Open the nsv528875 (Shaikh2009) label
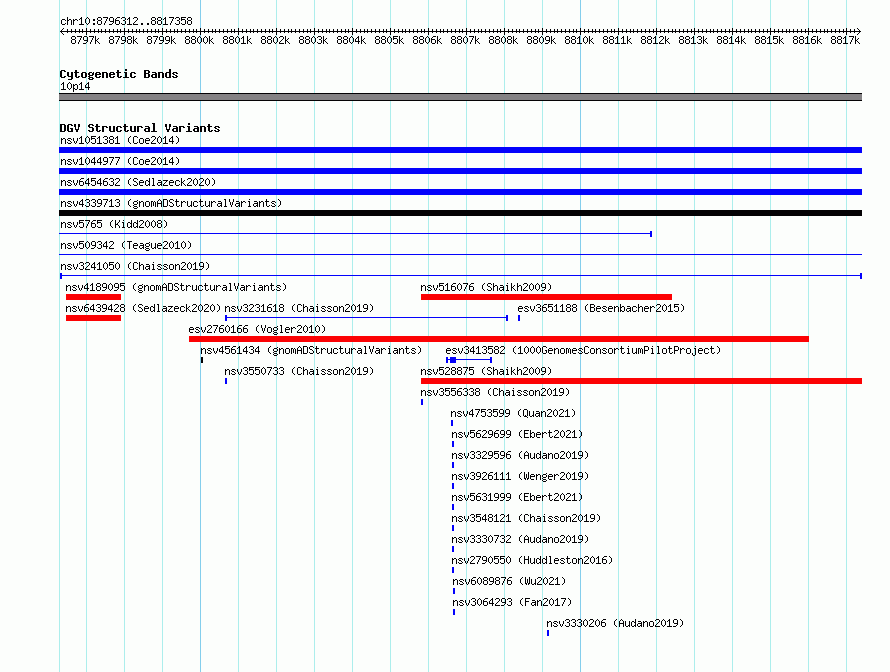Viewport: 890px width, 672px height. (486, 371)
